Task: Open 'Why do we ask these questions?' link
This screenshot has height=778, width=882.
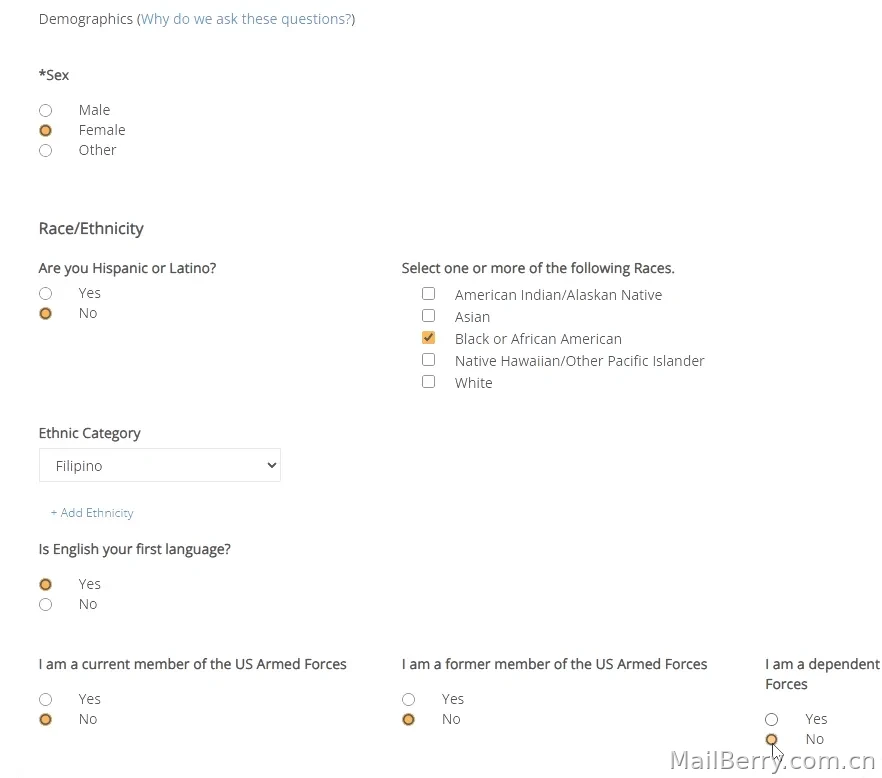Action: (246, 19)
